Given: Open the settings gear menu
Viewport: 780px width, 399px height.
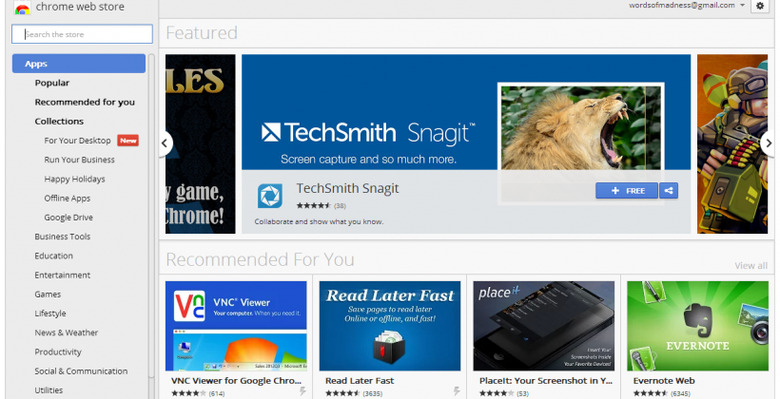Looking at the screenshot, I should tap(760, 5).
